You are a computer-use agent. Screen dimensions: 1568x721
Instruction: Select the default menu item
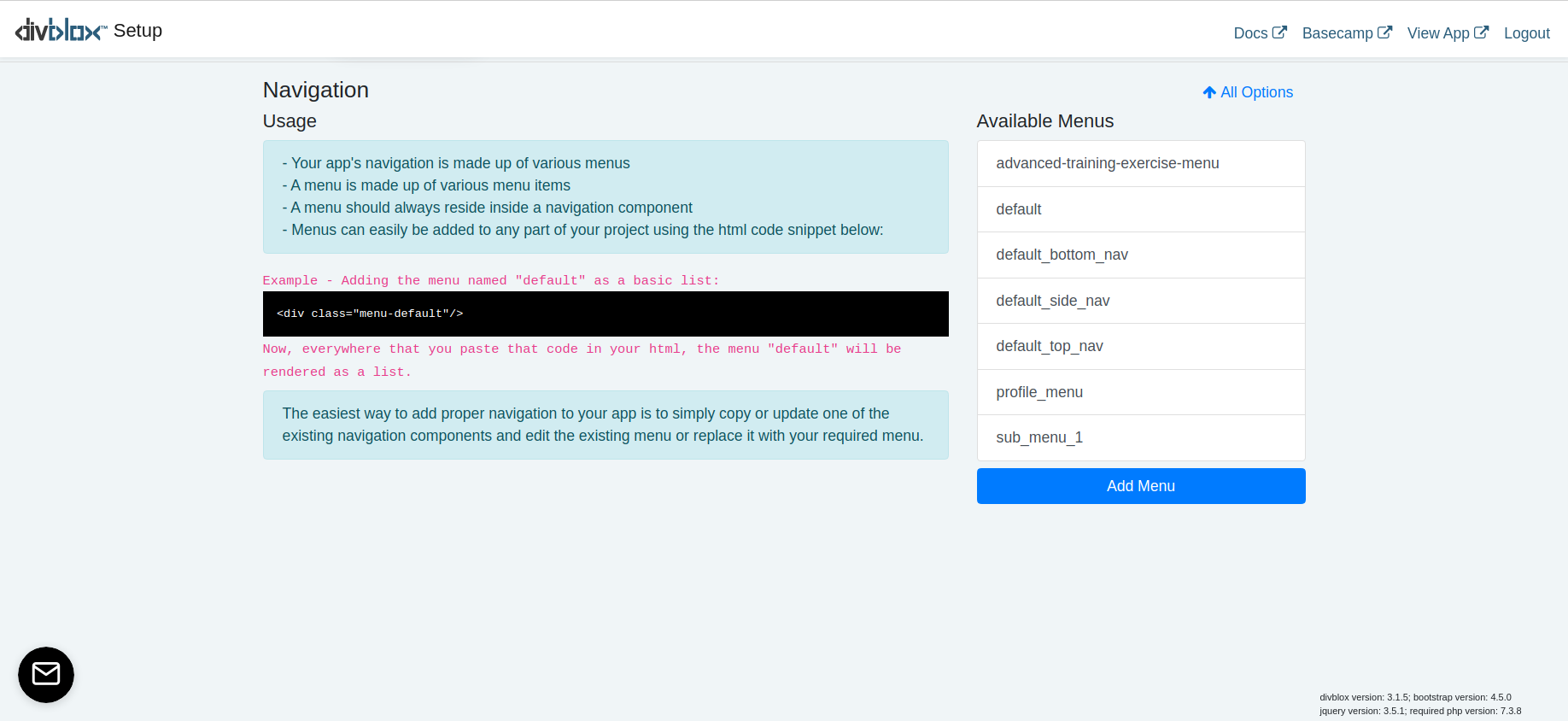tap(1141, 209)
